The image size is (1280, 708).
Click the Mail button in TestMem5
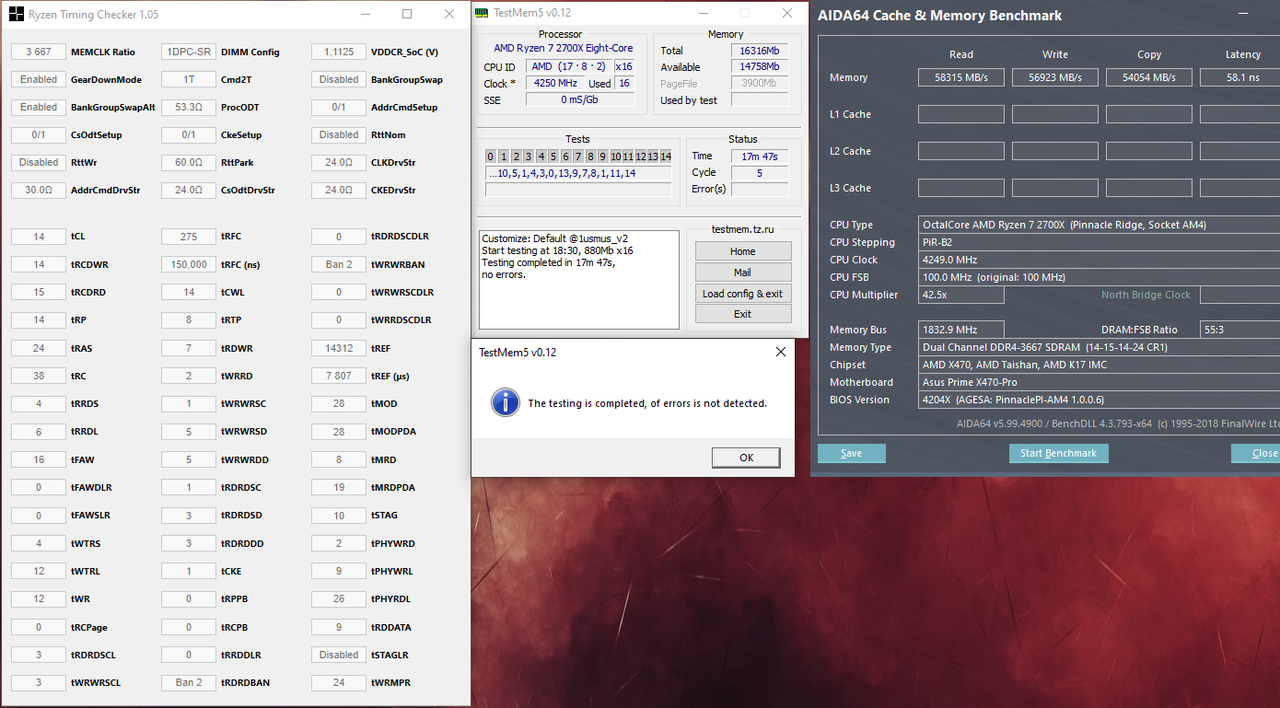tap(743, 272)
